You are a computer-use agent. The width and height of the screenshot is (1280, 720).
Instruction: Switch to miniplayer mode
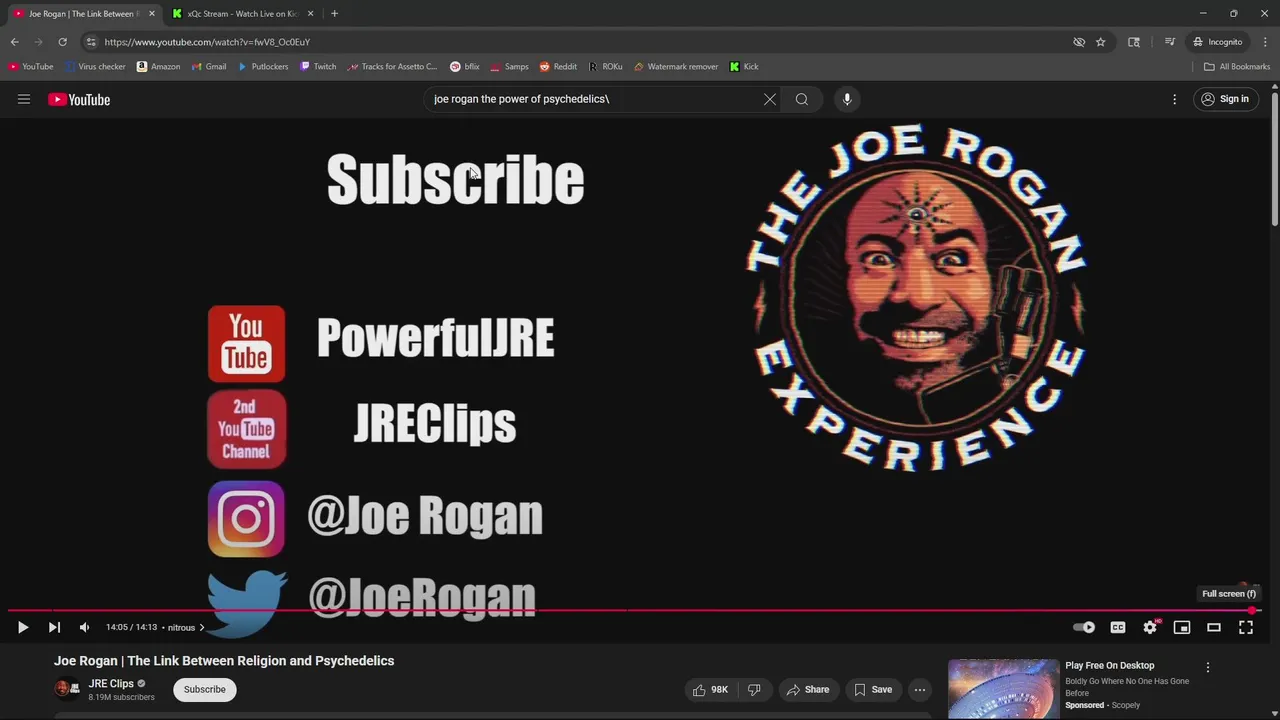pos(1182,627)
